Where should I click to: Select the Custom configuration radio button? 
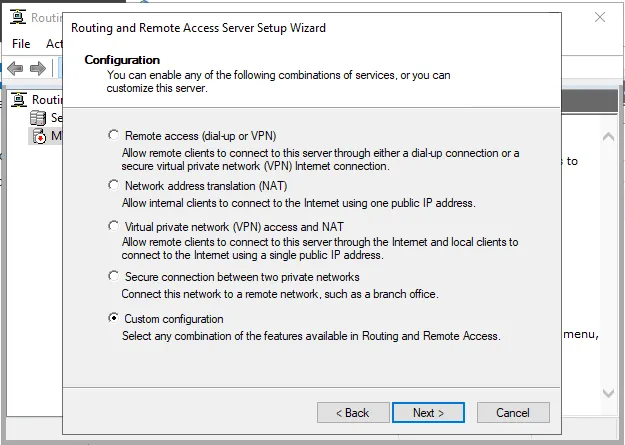[114, 318]
